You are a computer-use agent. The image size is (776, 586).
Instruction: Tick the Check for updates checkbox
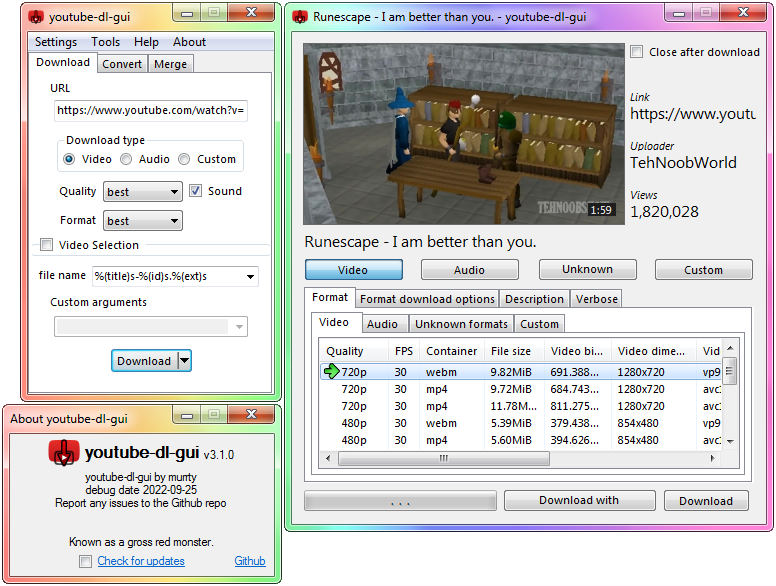click(85, 561)
